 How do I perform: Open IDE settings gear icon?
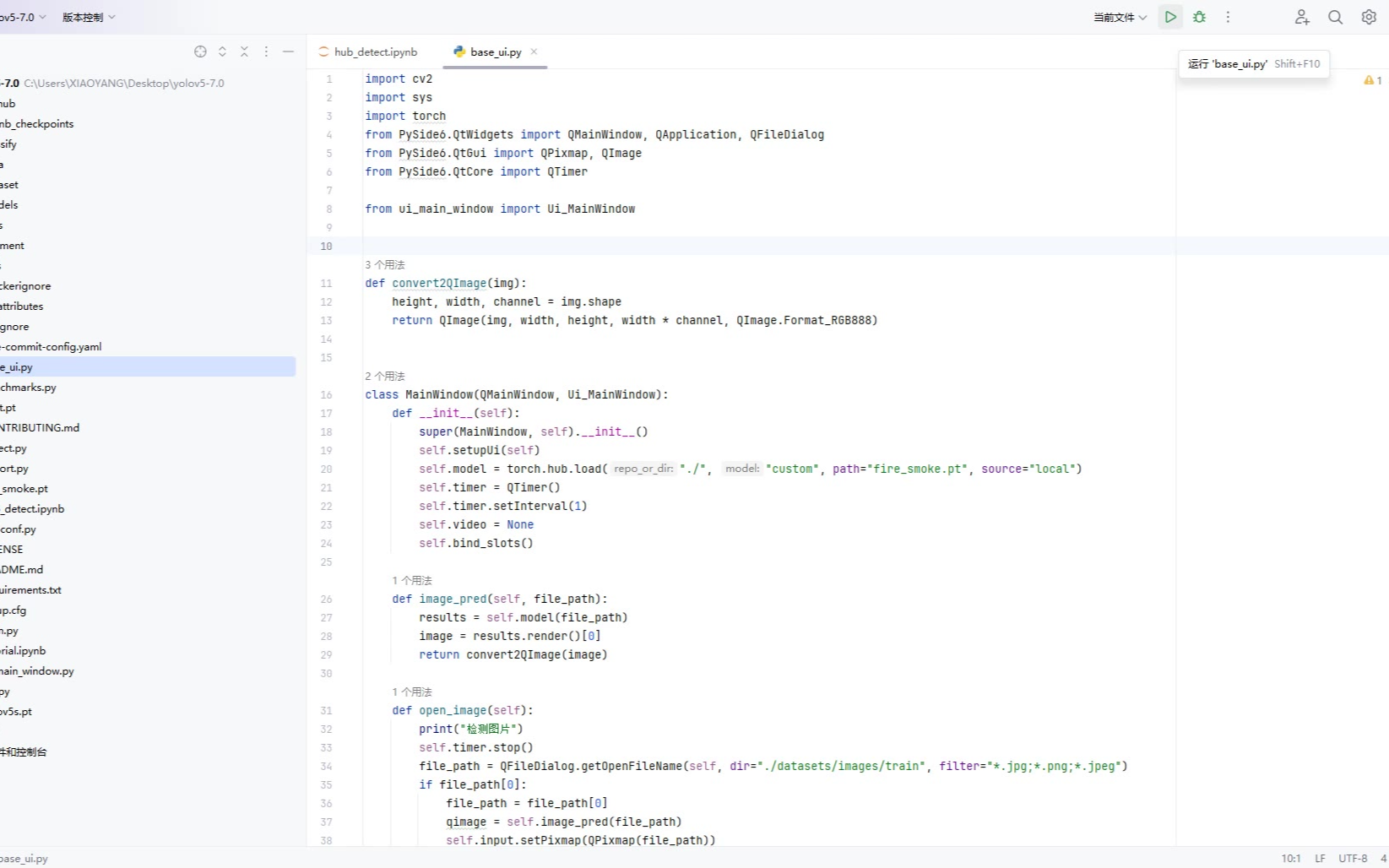pos(1369,17)
